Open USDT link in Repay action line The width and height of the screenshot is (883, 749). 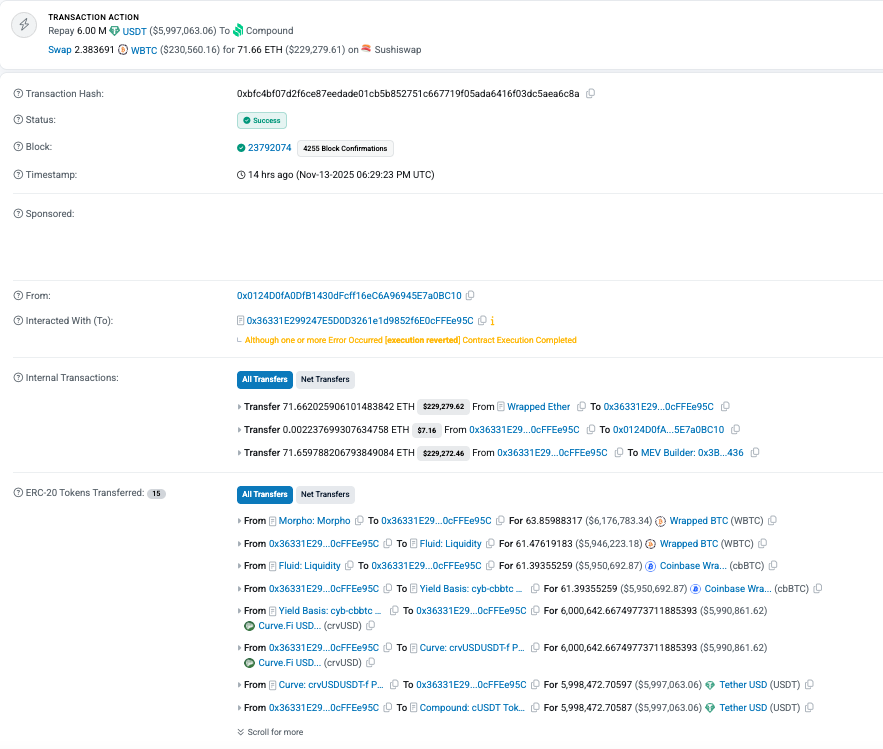click(134, 32)
